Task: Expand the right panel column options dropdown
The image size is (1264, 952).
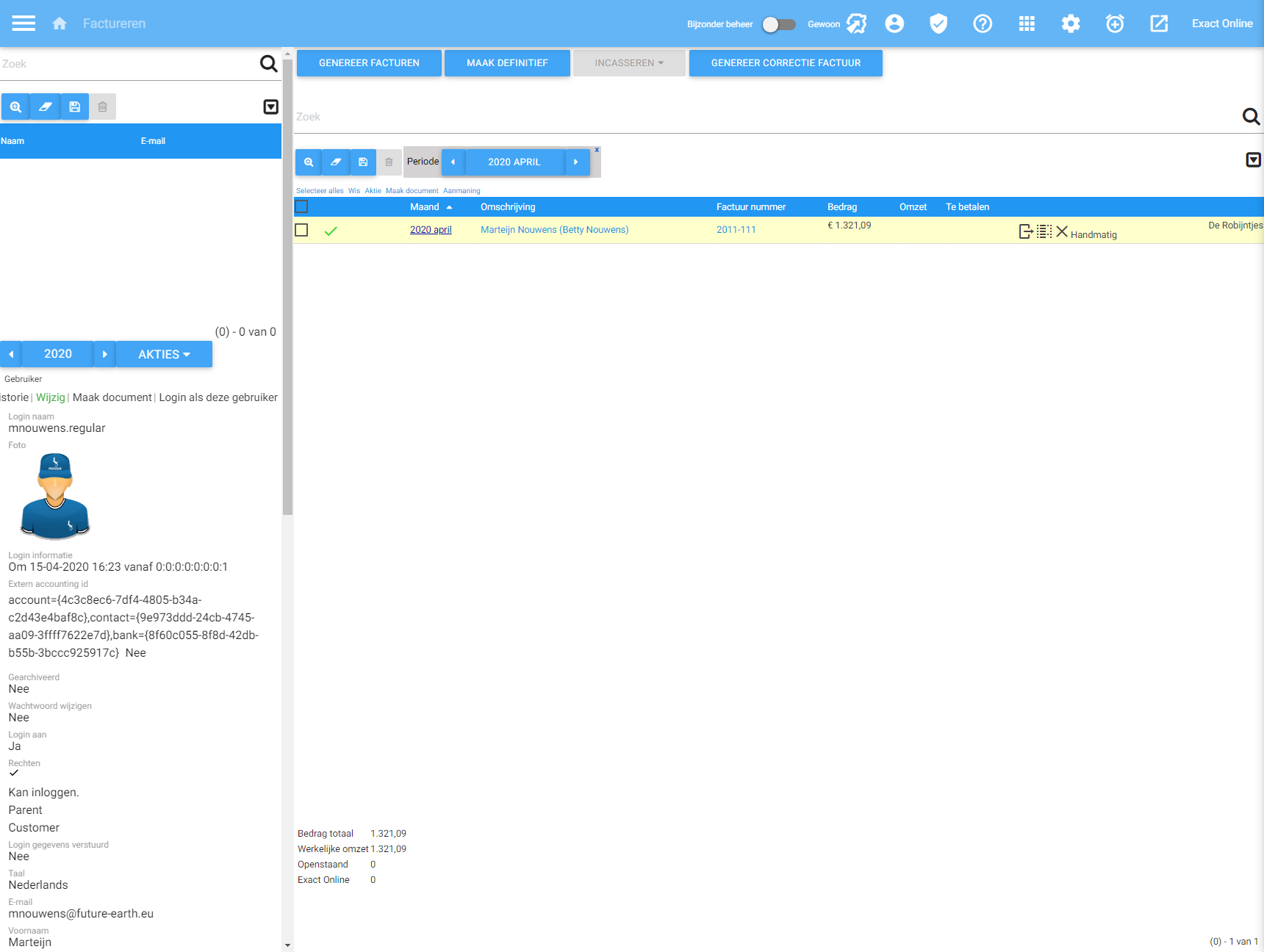Action: coord(1254,160)
